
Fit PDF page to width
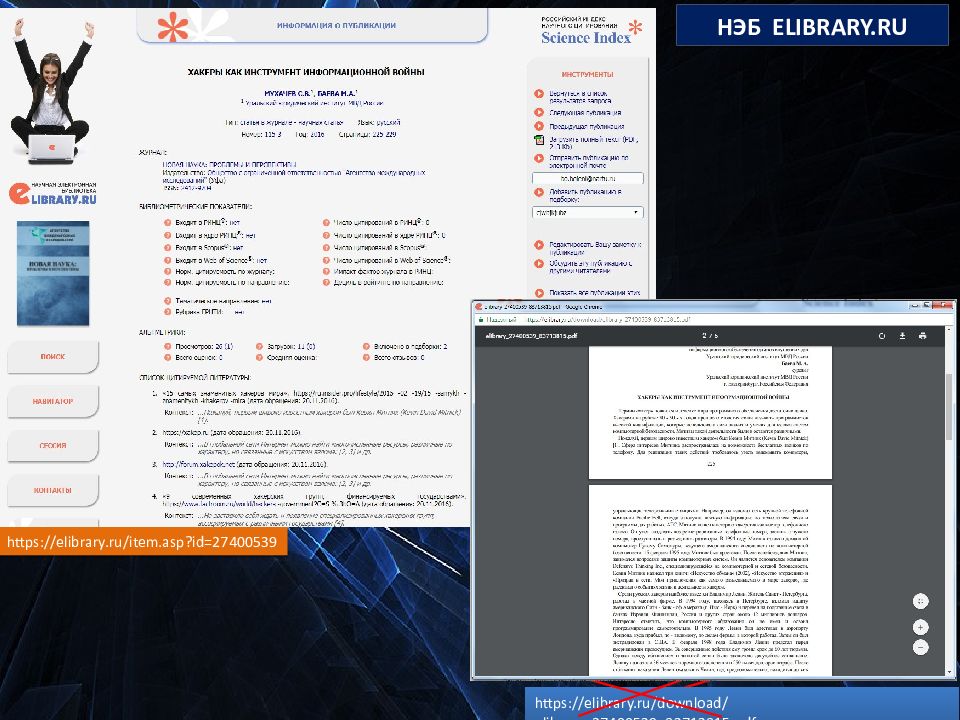click(920, 601)
